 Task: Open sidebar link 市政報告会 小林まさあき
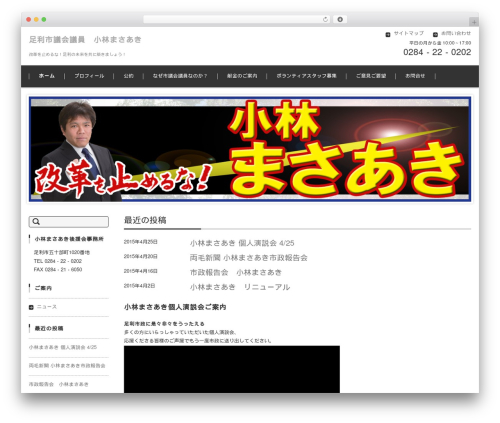(59, 384)
